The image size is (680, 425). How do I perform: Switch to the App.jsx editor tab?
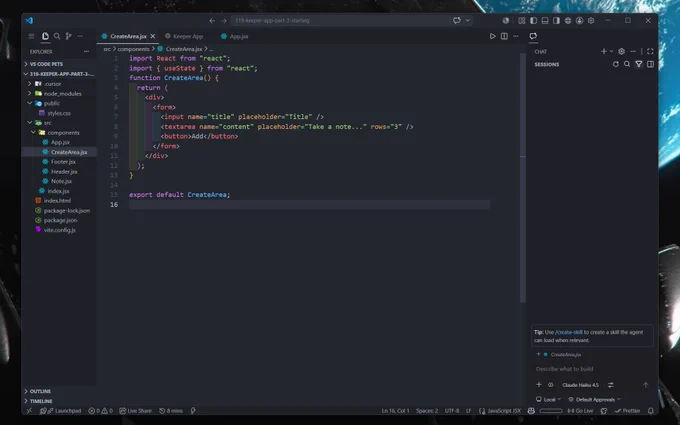tap(235, 36)
